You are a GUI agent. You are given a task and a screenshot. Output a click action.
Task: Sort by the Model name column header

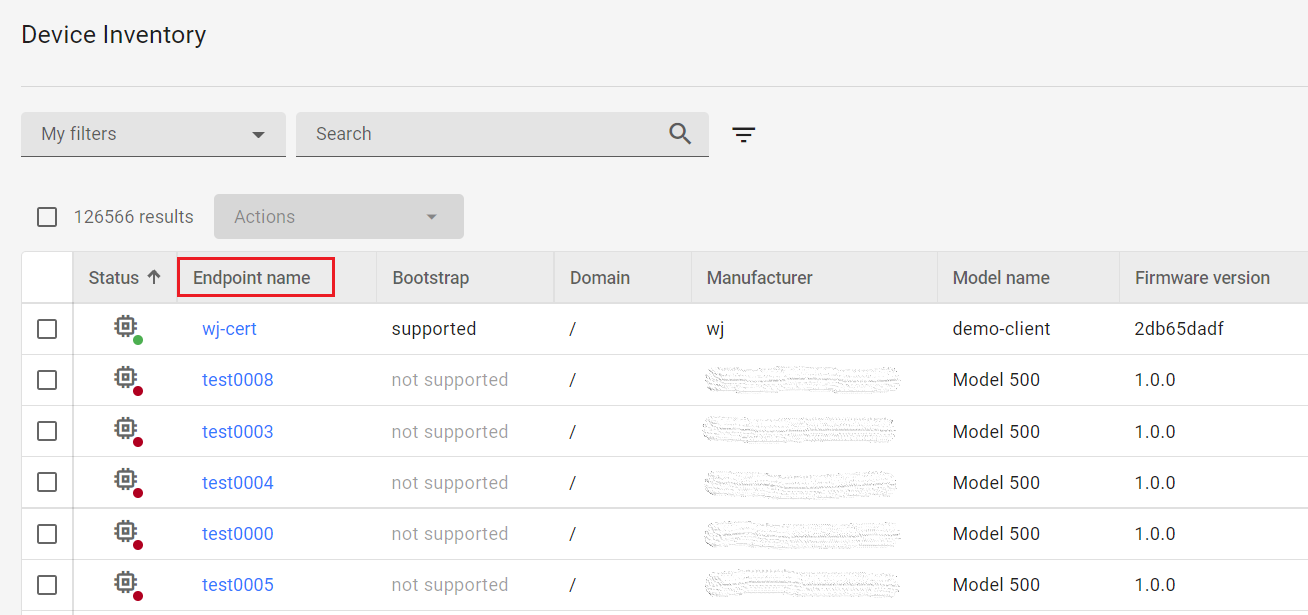tap(1001, 278)
